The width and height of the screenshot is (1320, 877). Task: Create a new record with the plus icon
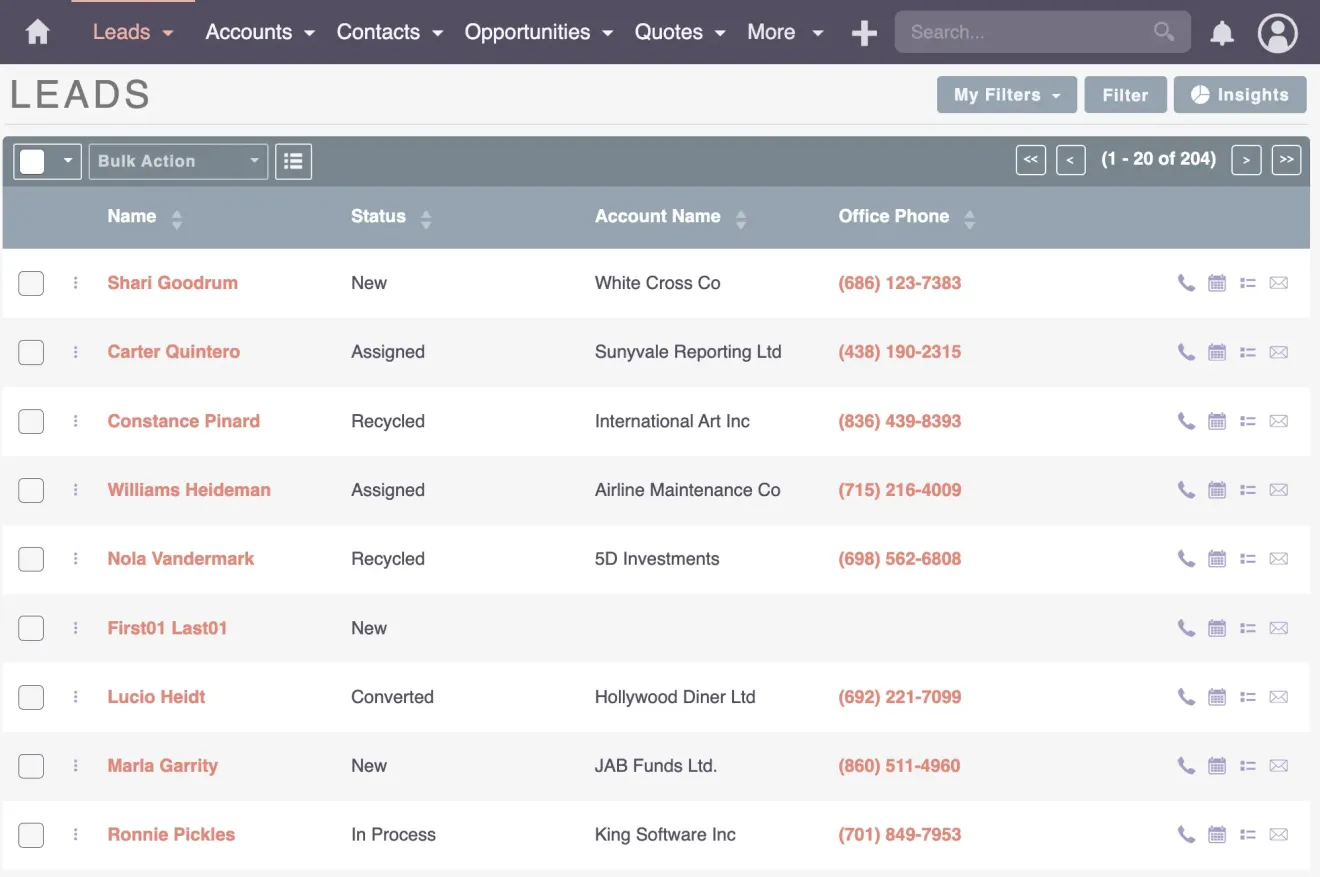tap(863, 32)
